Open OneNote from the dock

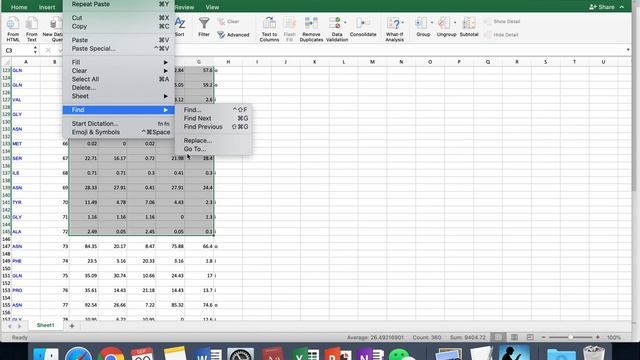coord(370,354)
